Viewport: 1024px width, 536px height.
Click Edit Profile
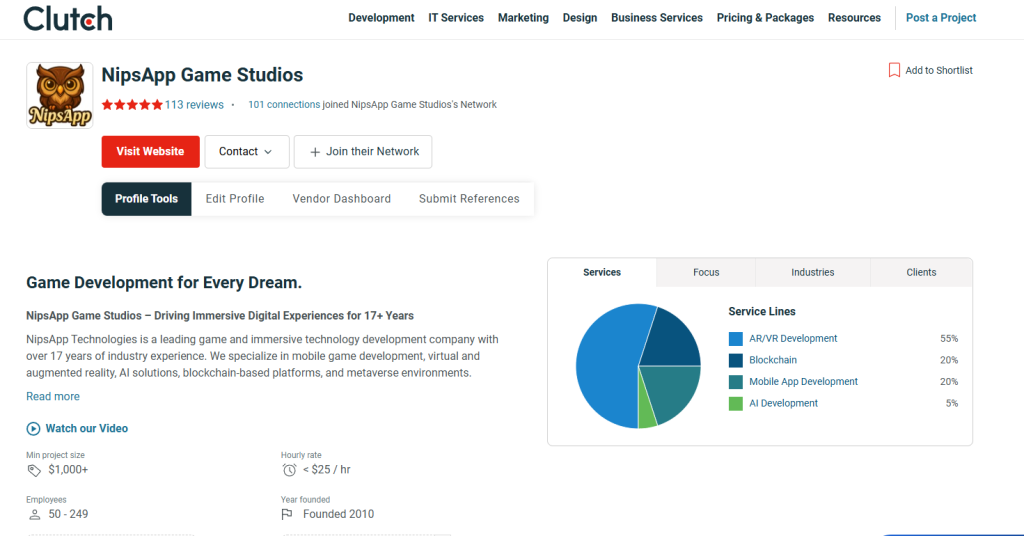pos(235,198)
